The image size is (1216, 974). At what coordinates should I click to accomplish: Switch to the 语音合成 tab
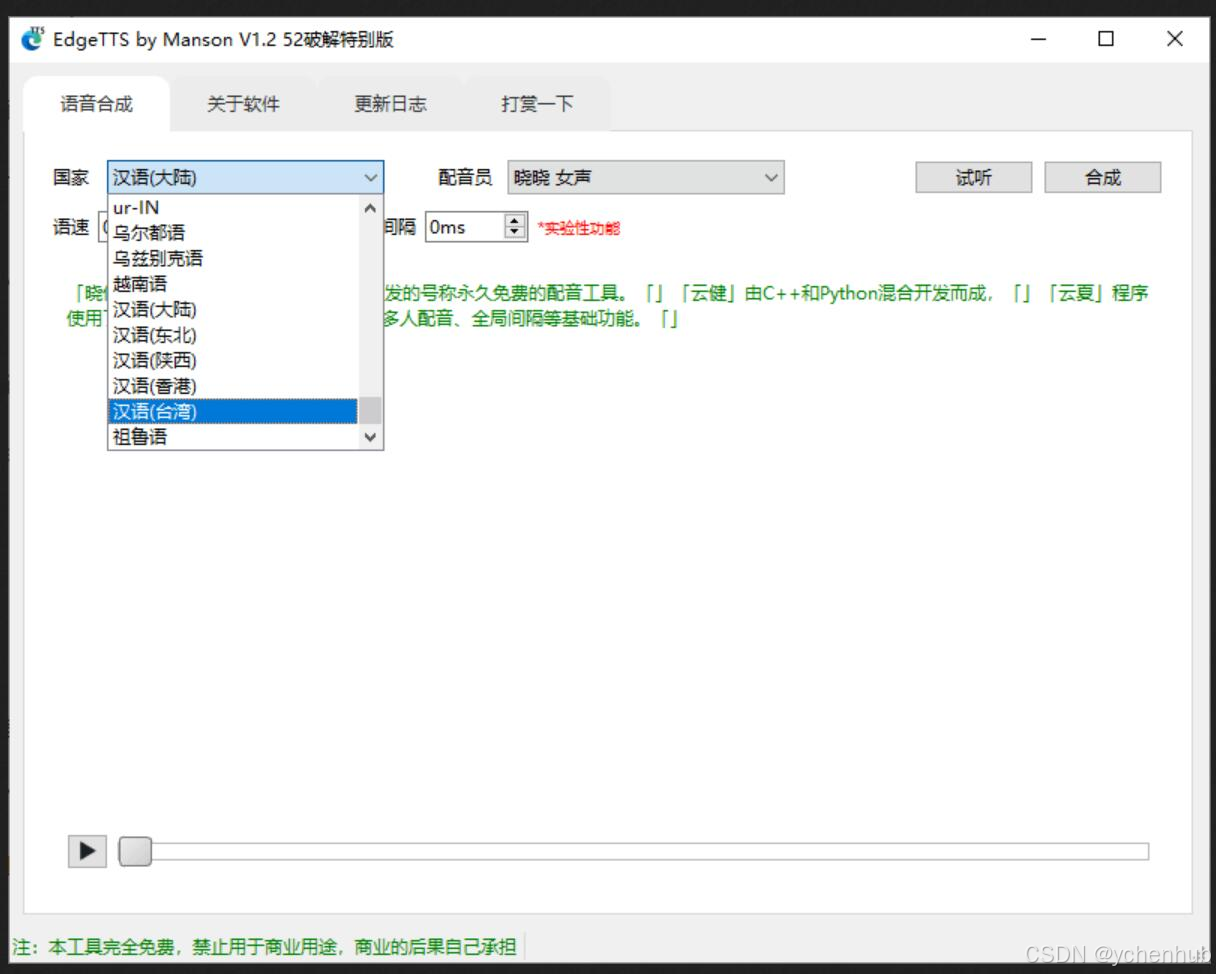coord(96,104)
